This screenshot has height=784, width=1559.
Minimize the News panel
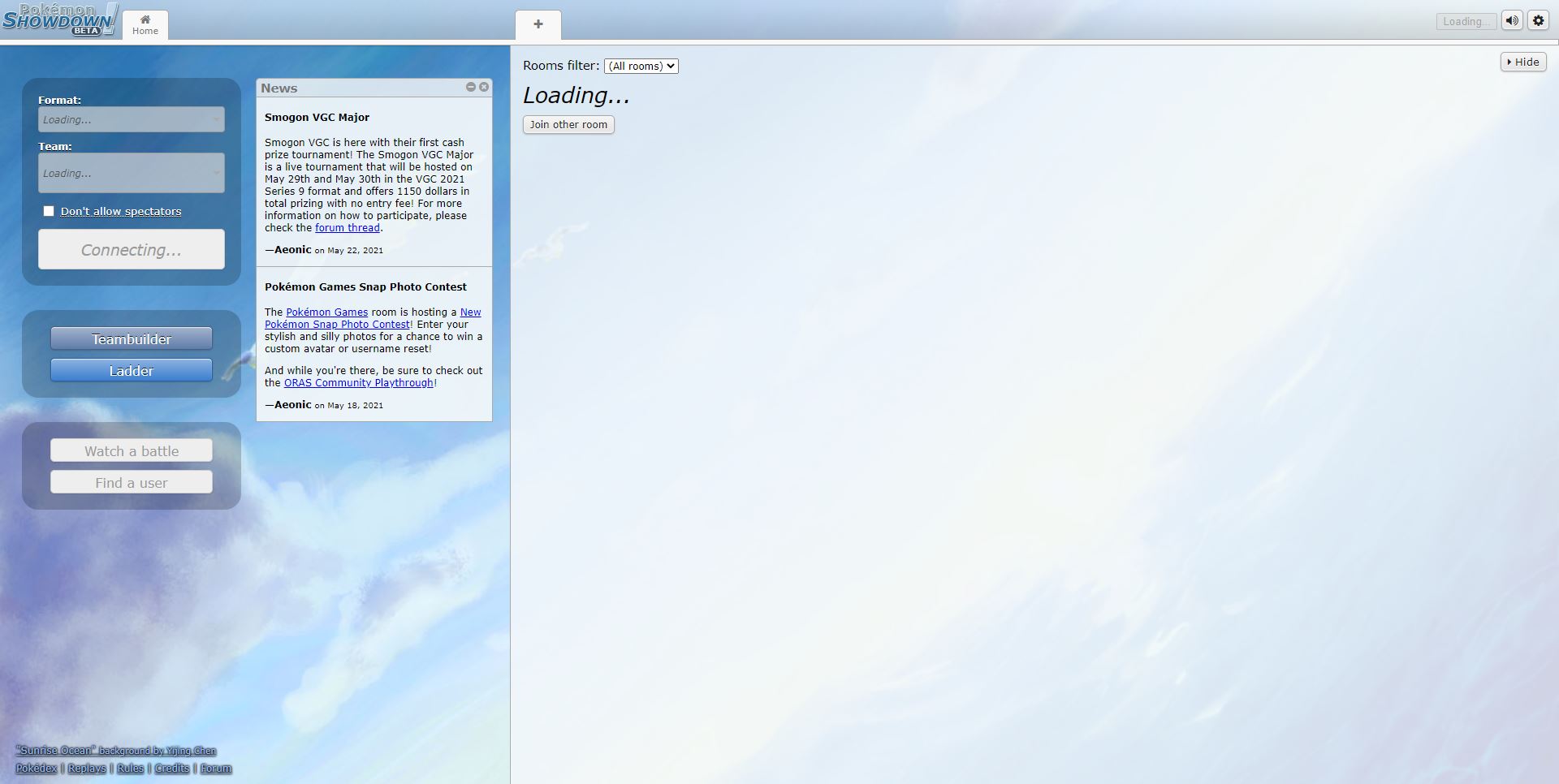pyautogui.click(x=470, y=87)
